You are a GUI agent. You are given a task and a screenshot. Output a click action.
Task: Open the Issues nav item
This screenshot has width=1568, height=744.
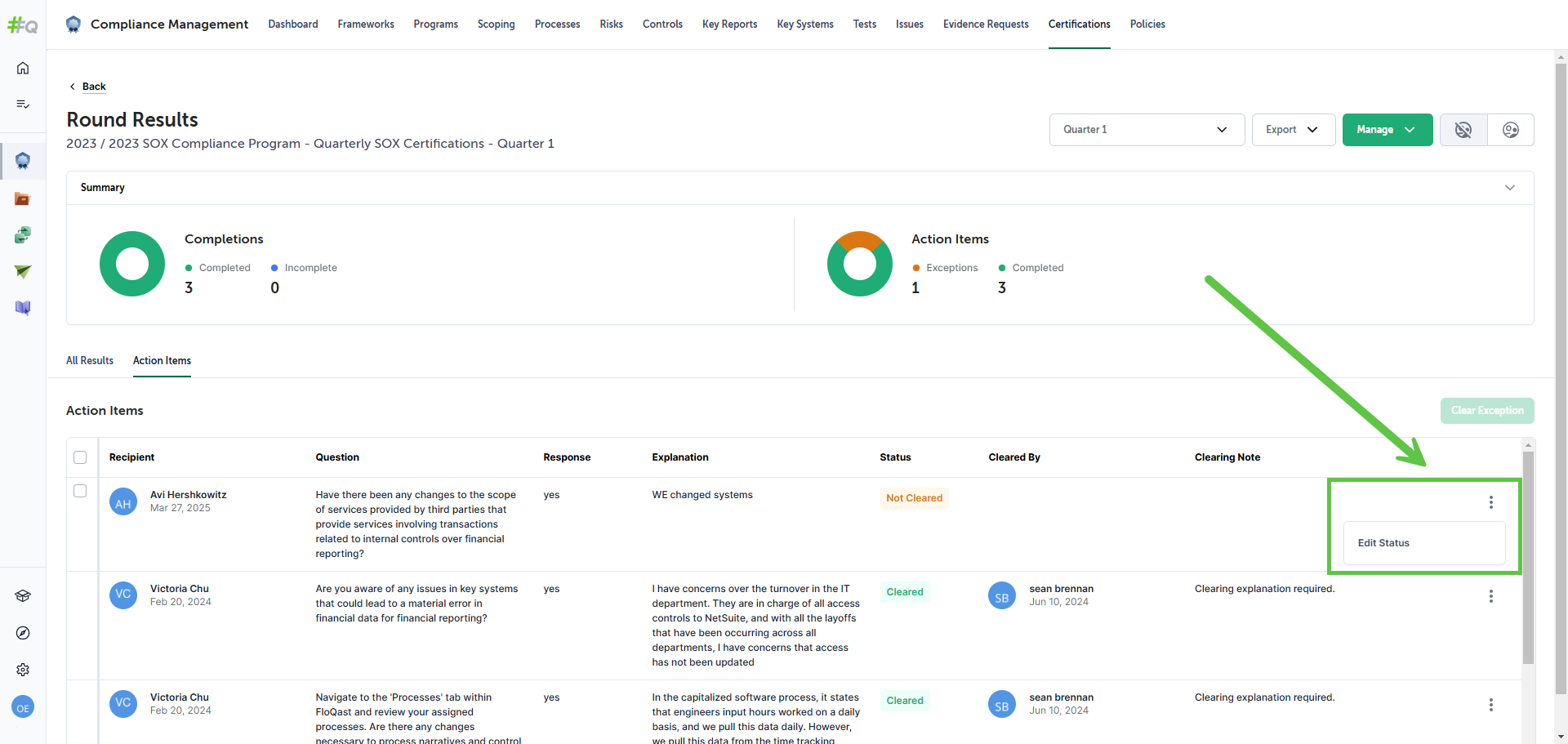tap(910, 25)
